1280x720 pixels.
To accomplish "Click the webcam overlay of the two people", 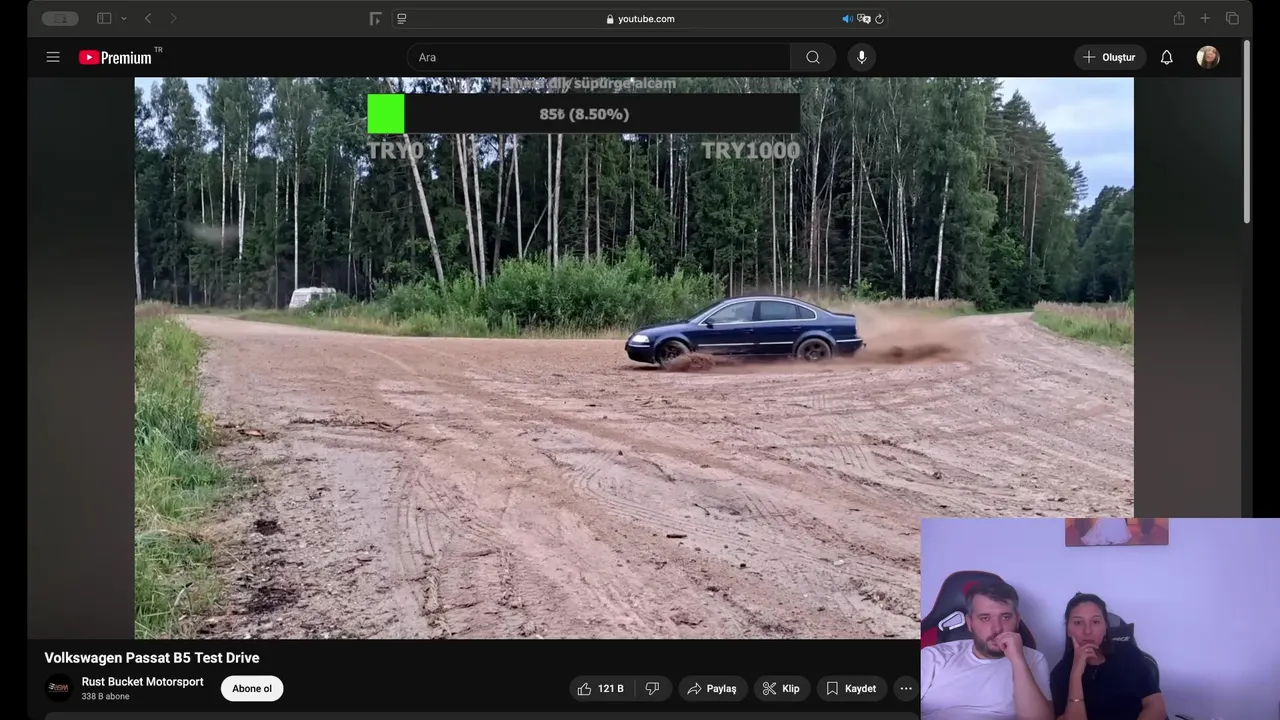I will click(1100, 619).
